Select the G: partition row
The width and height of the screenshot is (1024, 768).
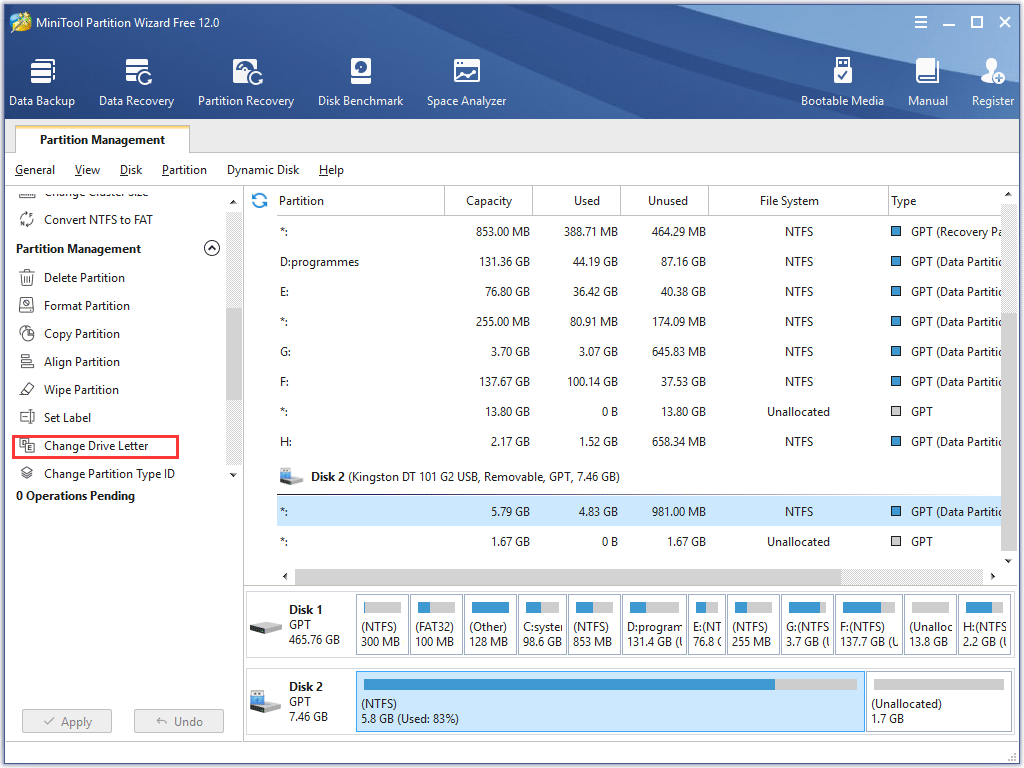coord(639,352)
